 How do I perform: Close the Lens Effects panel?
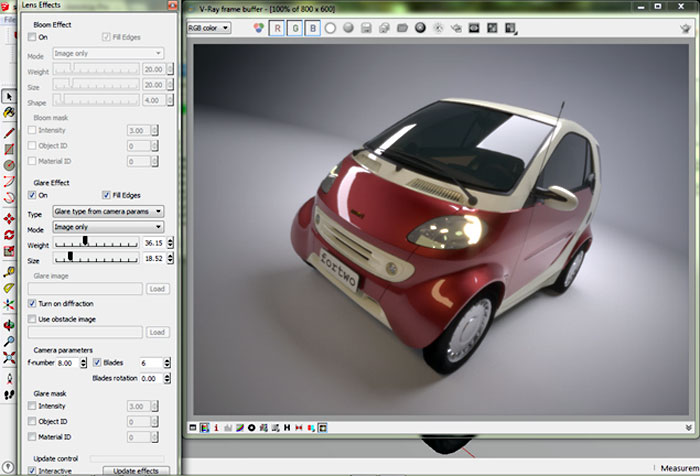pyautogui.click(x=172, y=5)
